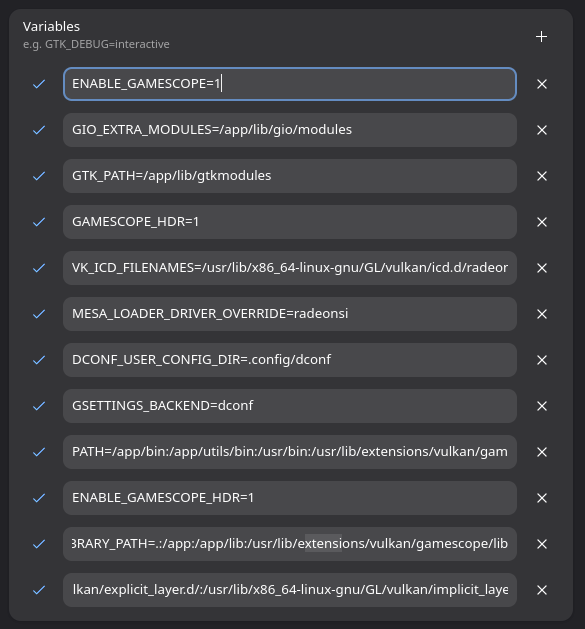Apply checkmark for DCONF_USER_CONFIG_DIR row
The width and height of the screenshot is (585, 629).
(39, 360)
